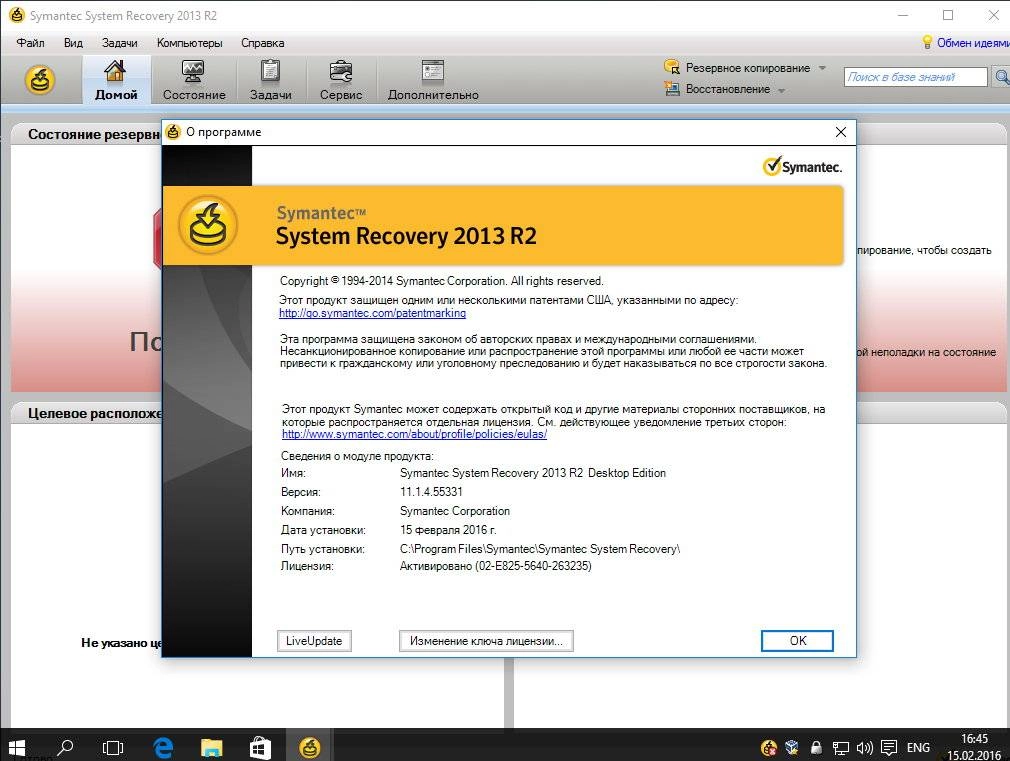Open the Компьютеры menu
Screen dimensions: 1010x761
point(189,43)
